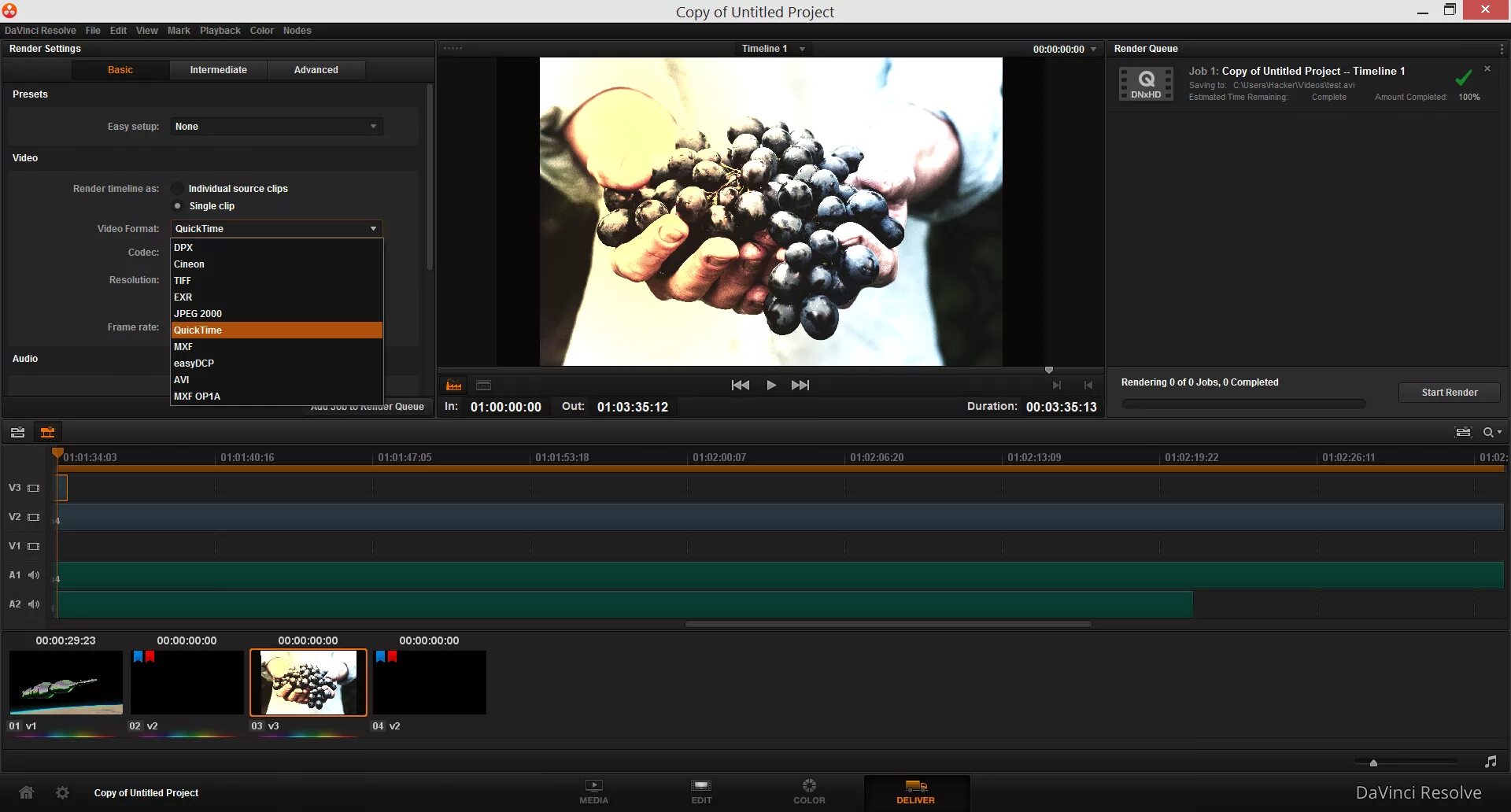Image resolution: width=1511 pixels, height=812 pixels.
Task: Play the timeline in the viewer
Action: pyautogui.click(x=771, y=385)
